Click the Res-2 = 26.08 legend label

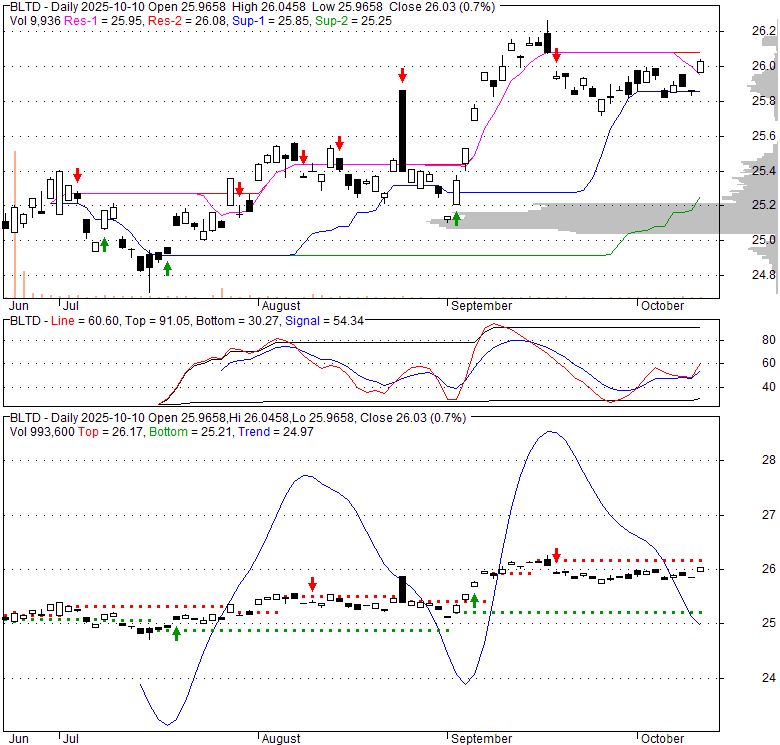click(188, 21)
